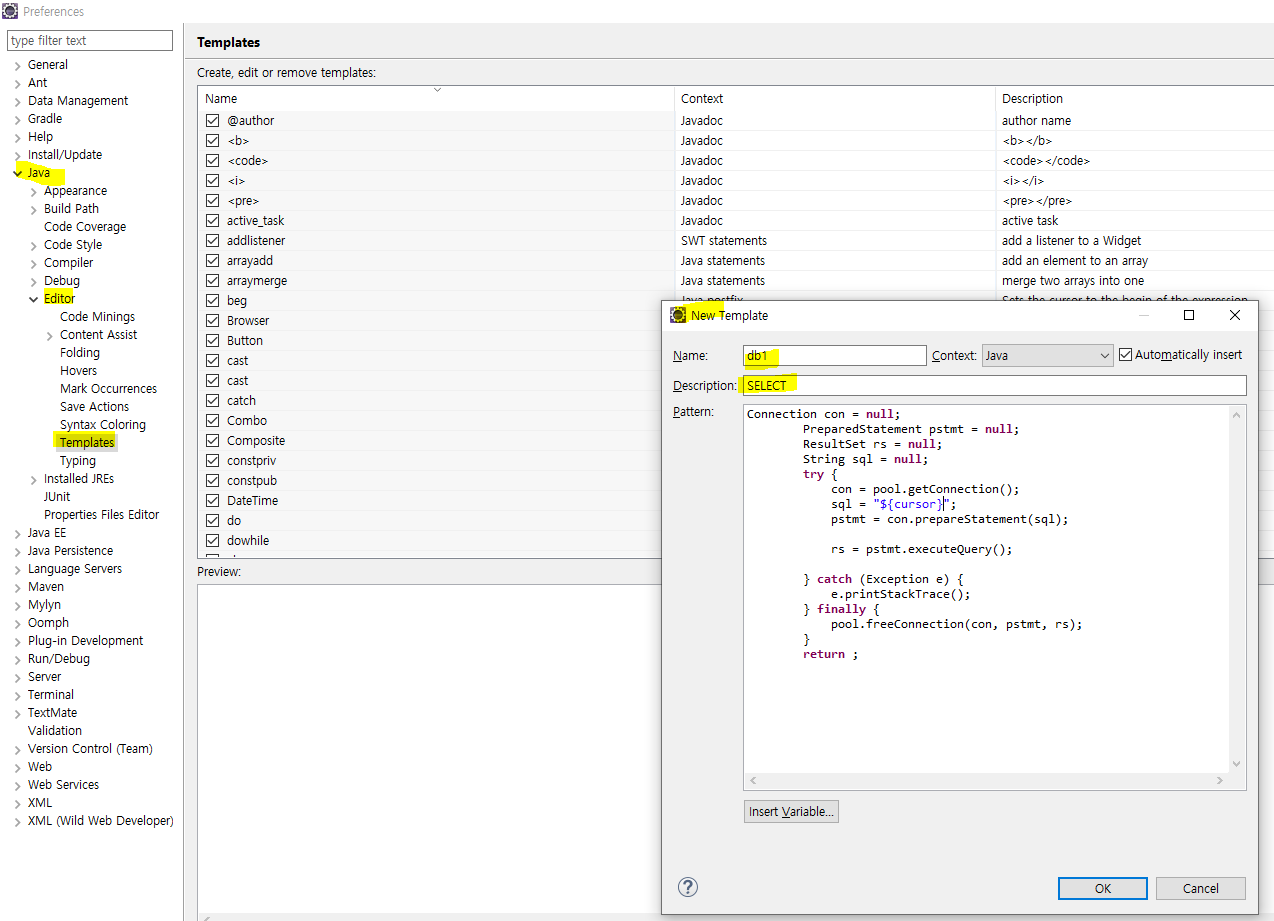Select Typing in the preferences tree
This screenshot has width=1274, height=921.
[x=77, y=461]
